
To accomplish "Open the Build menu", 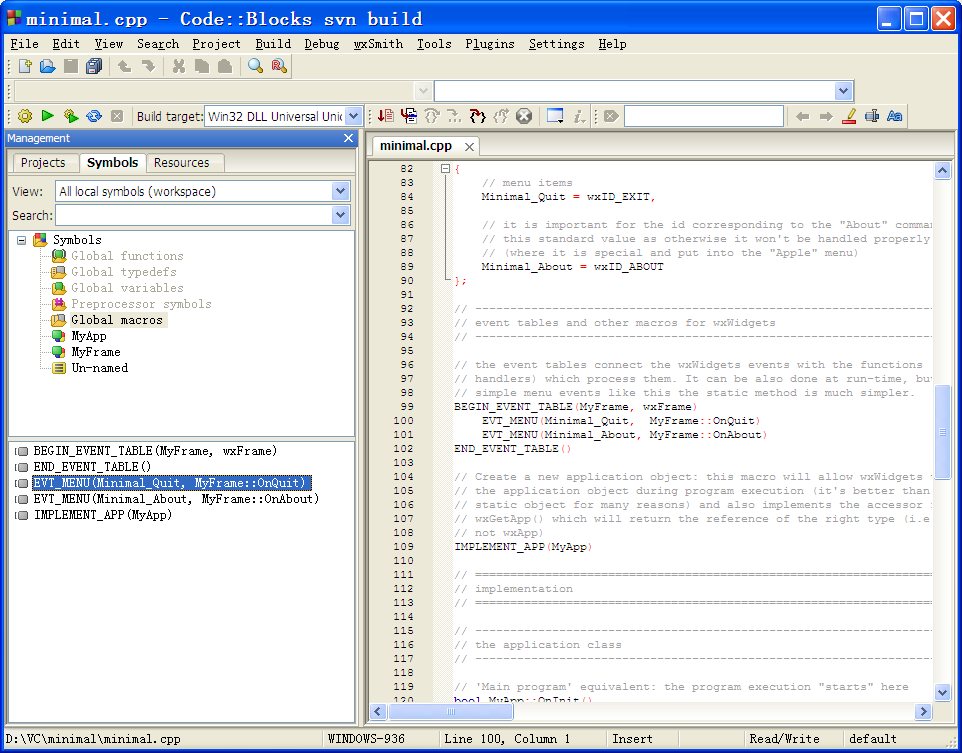I will (273, 44).
